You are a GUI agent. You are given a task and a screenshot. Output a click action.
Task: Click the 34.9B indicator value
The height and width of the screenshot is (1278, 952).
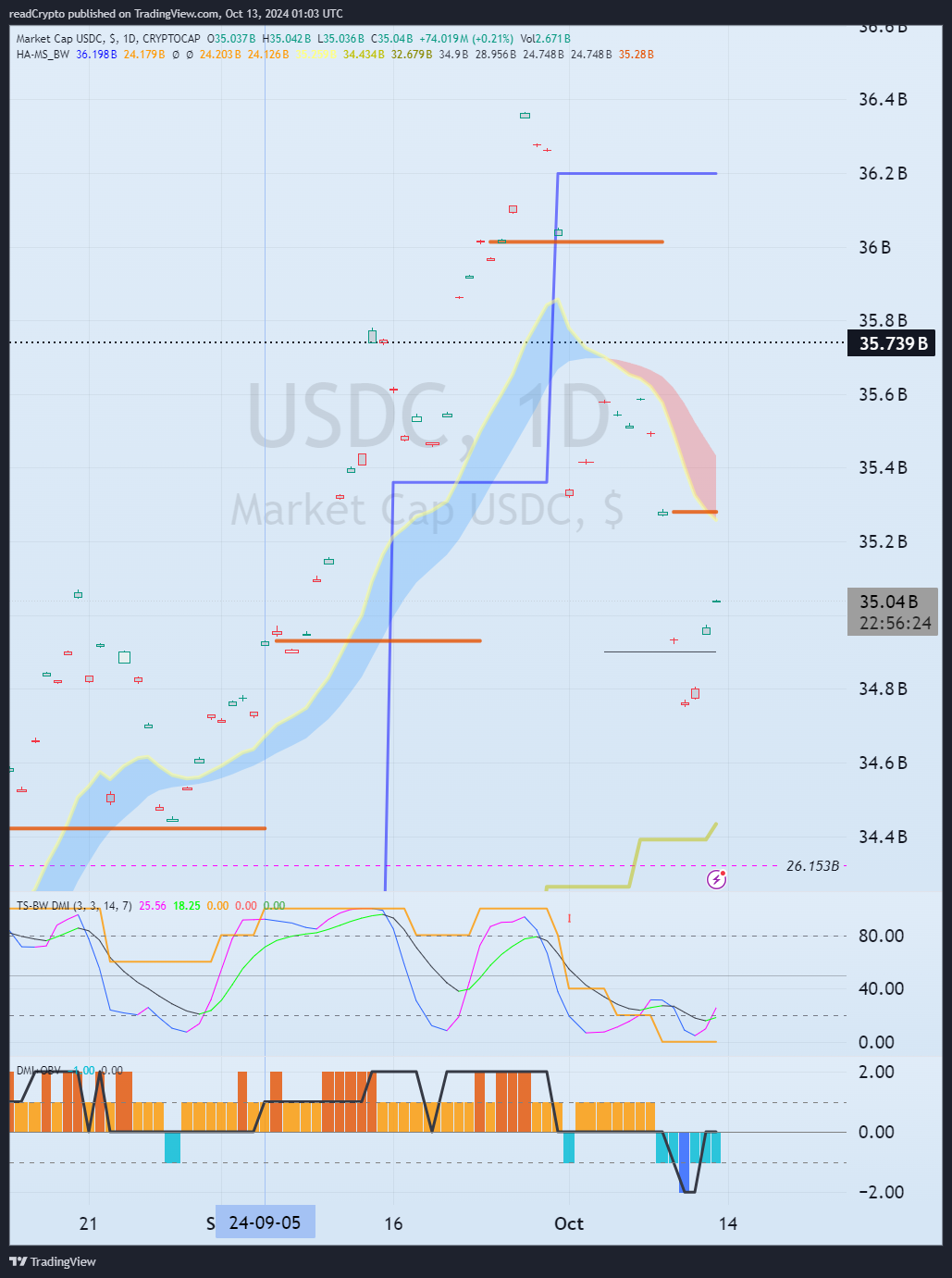[454, 55]
